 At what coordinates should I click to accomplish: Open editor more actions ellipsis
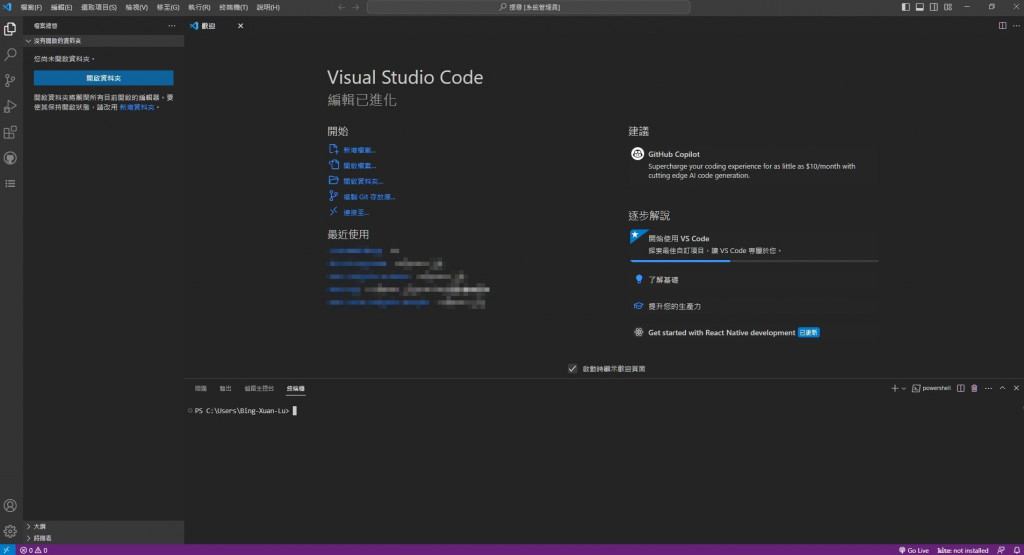click(x=1016, y=25)
